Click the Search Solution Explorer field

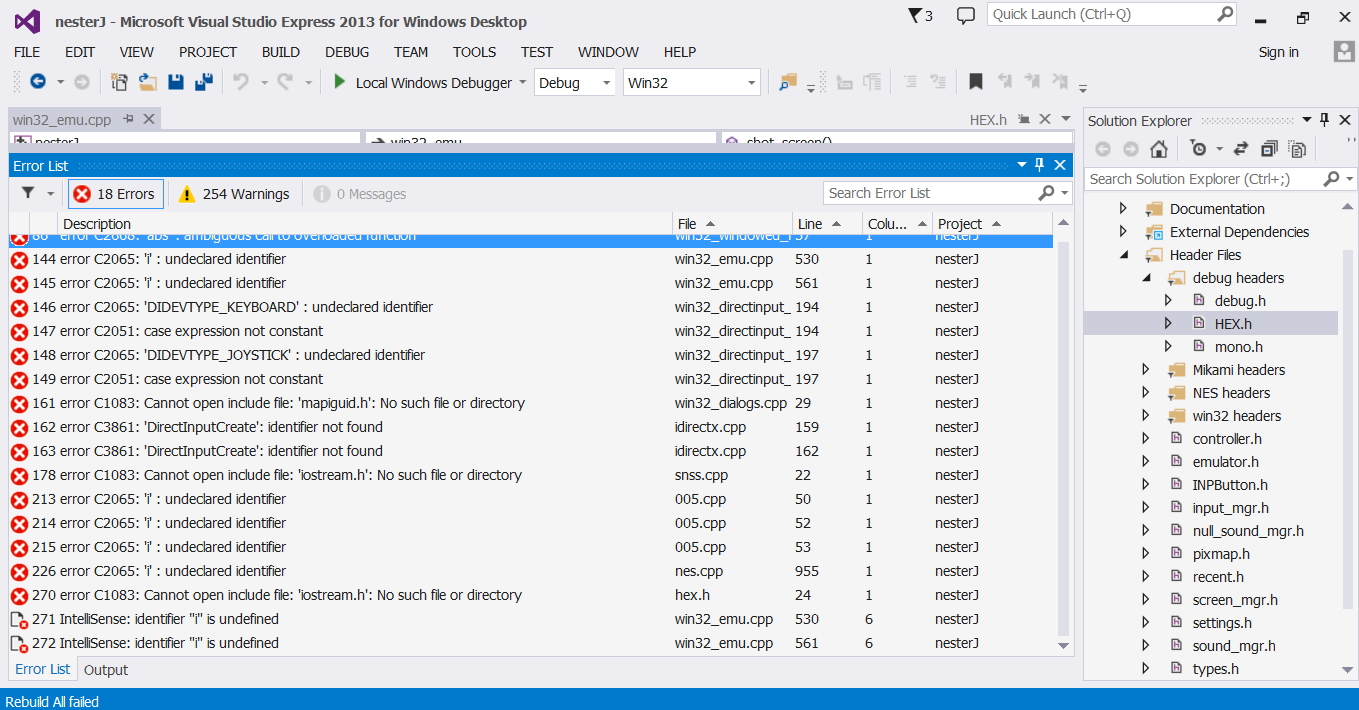(x=1203, y=179)
